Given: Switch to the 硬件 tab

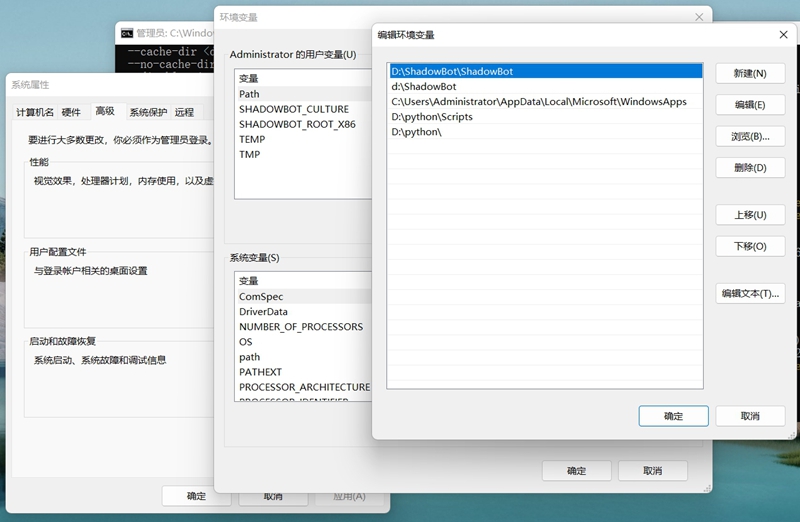Looking at the screenshot, I should [x=71, y=112].
